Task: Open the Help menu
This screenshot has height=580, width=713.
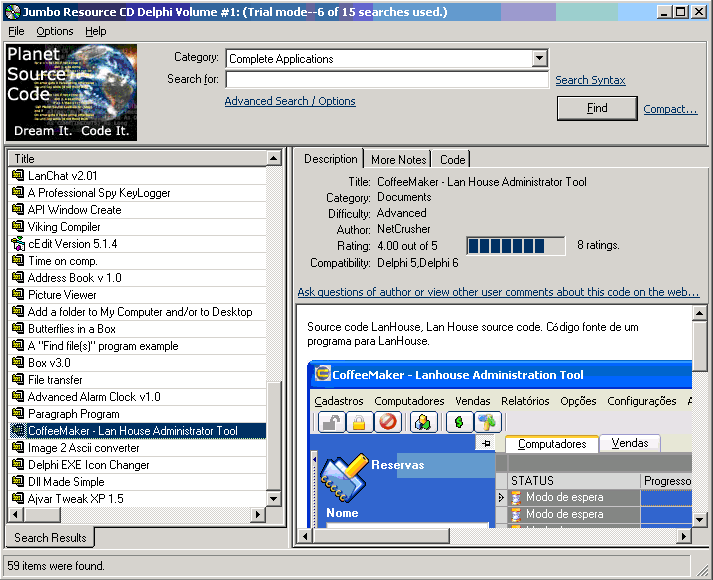Action: pyautogui.click(x=95, y=31)
